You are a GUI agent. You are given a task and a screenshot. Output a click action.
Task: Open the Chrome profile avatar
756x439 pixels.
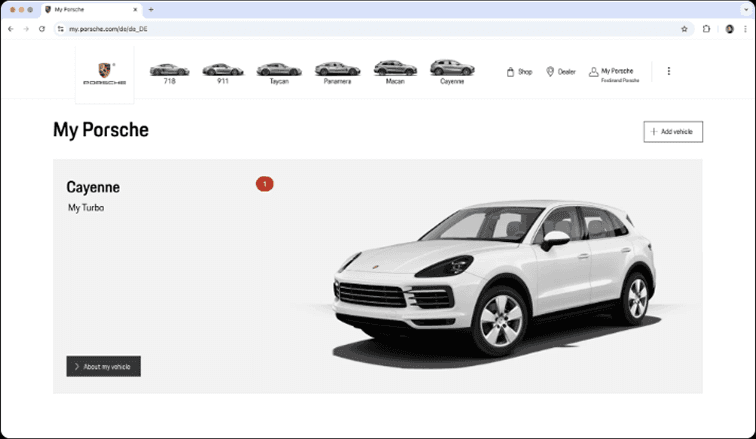coord(729,29)
